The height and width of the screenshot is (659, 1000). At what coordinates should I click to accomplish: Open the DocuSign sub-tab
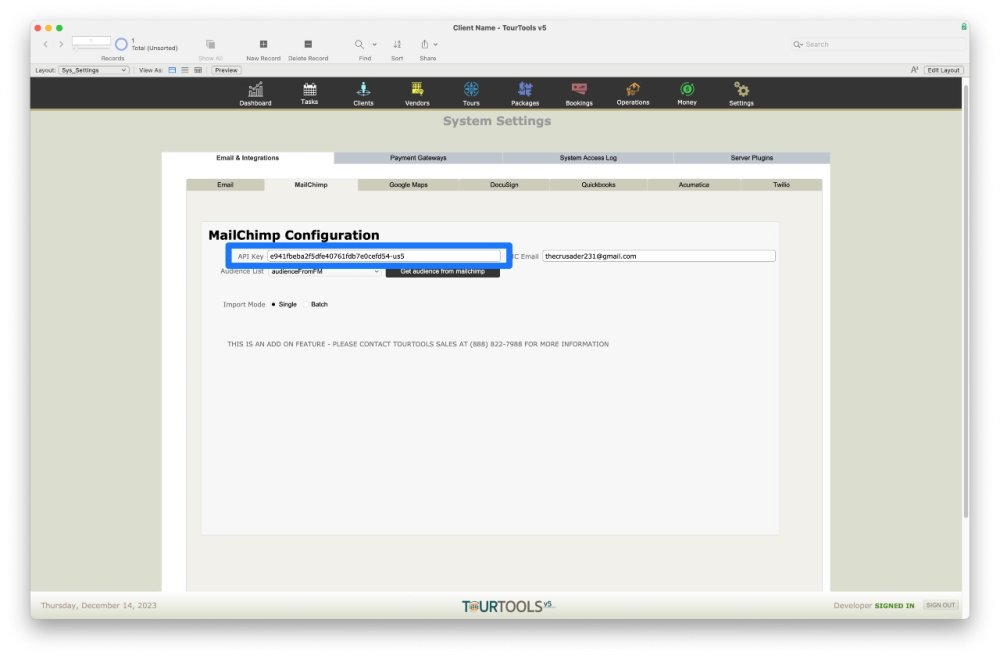[x=504, y=185]
